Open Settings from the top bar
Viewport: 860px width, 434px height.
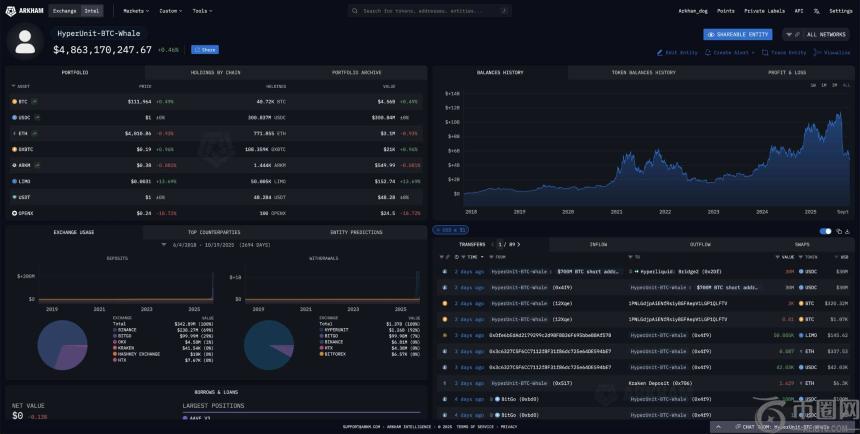pyautogui.click(x=840, y=10)
